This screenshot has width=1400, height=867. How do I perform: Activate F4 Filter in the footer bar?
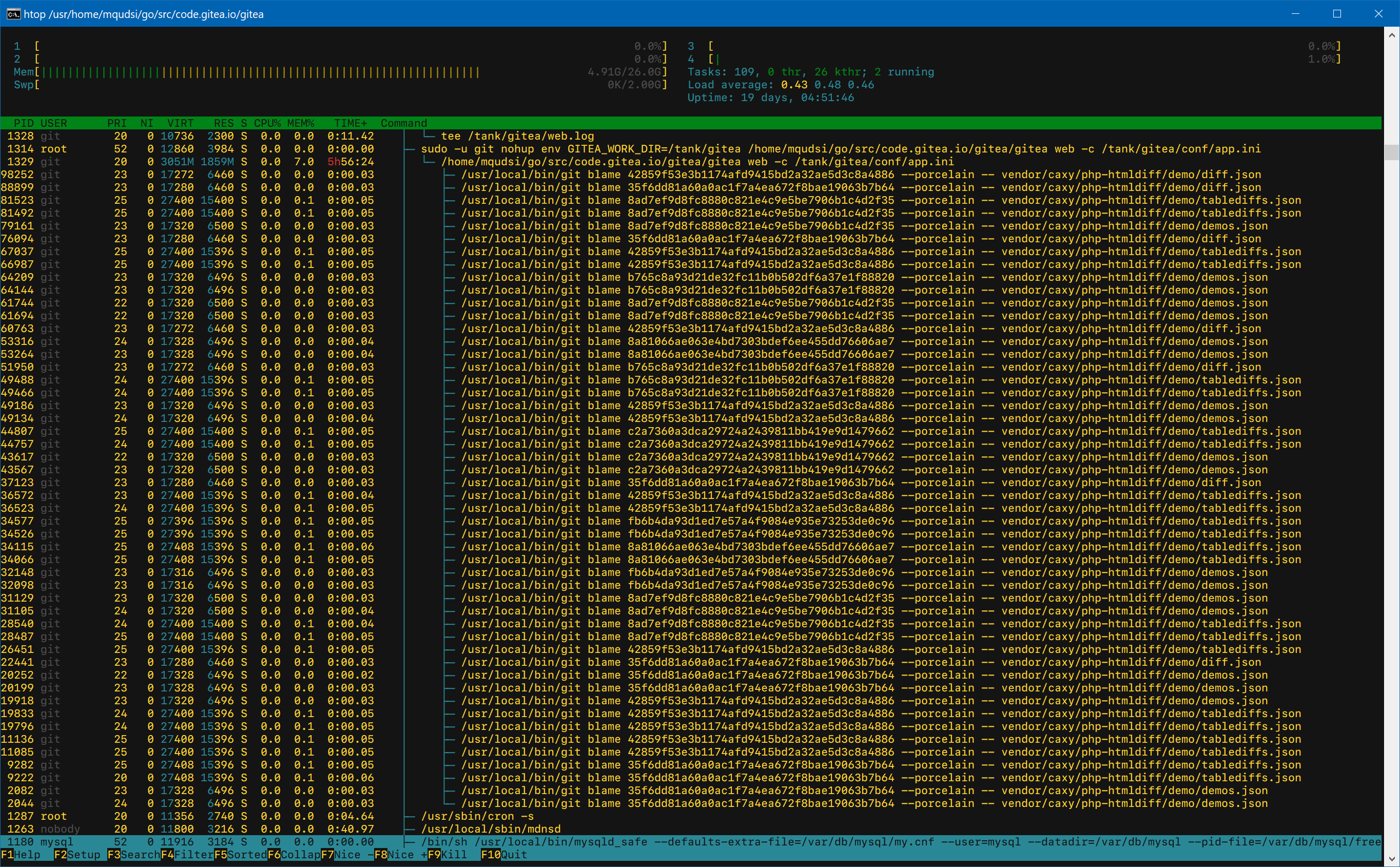tap(187, 854)
